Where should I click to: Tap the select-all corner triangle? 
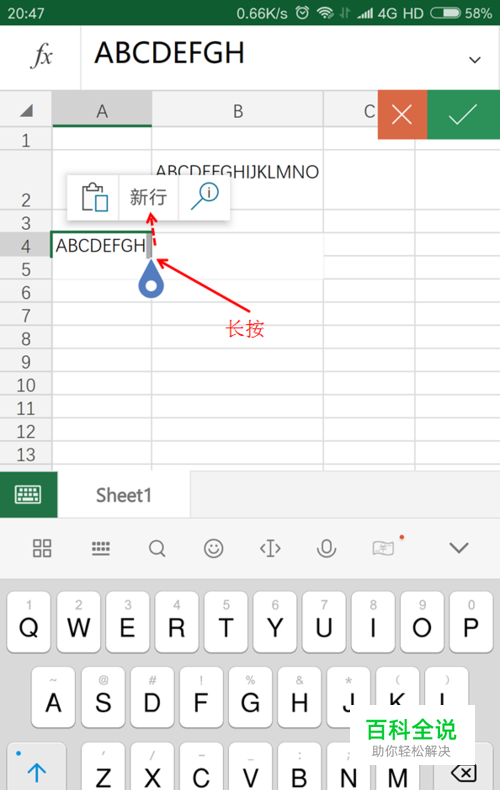(26, 110)
